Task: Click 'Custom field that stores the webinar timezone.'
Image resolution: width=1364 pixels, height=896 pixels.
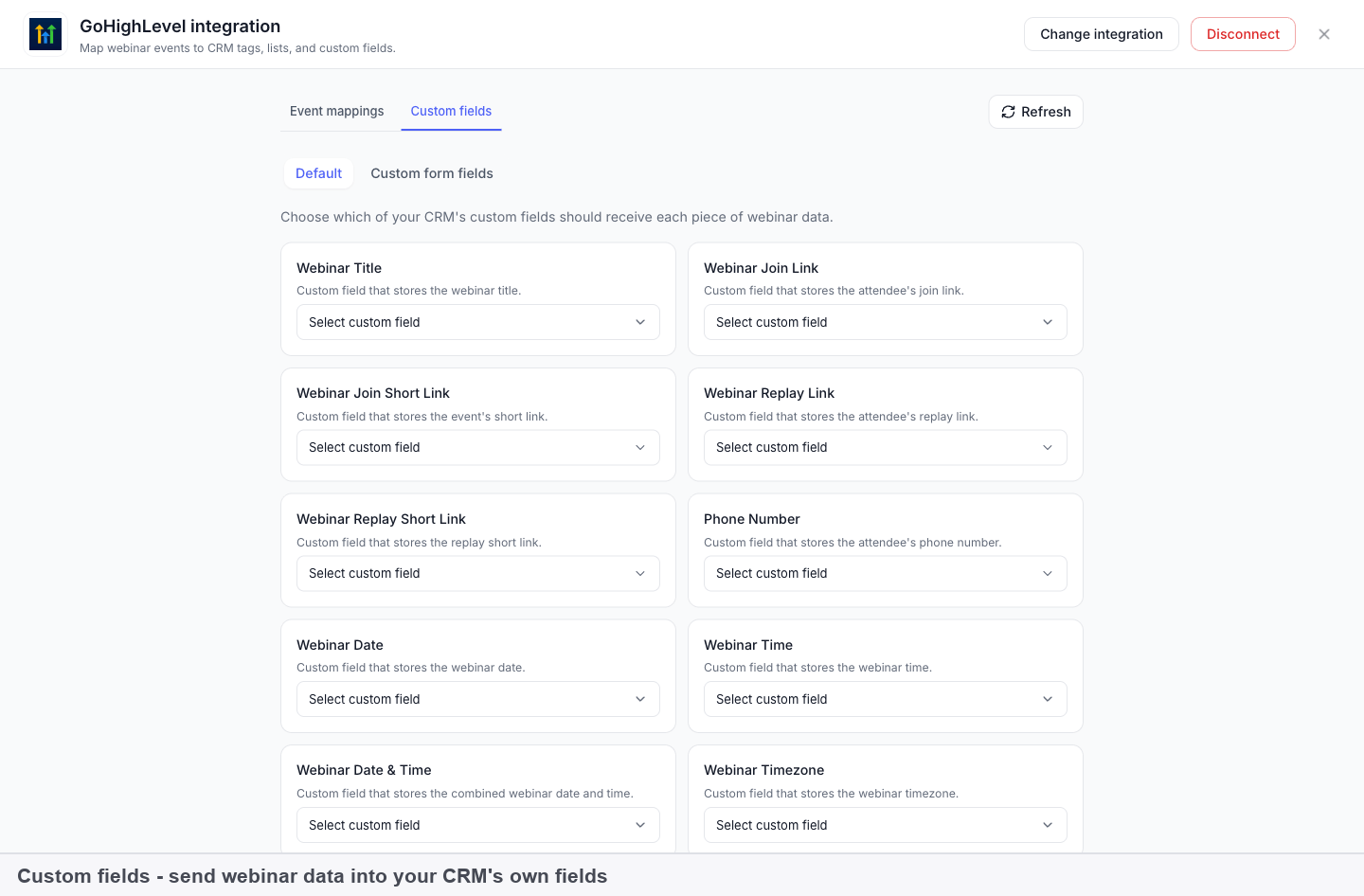Action: pyautogui.click(x=832, y=794)
